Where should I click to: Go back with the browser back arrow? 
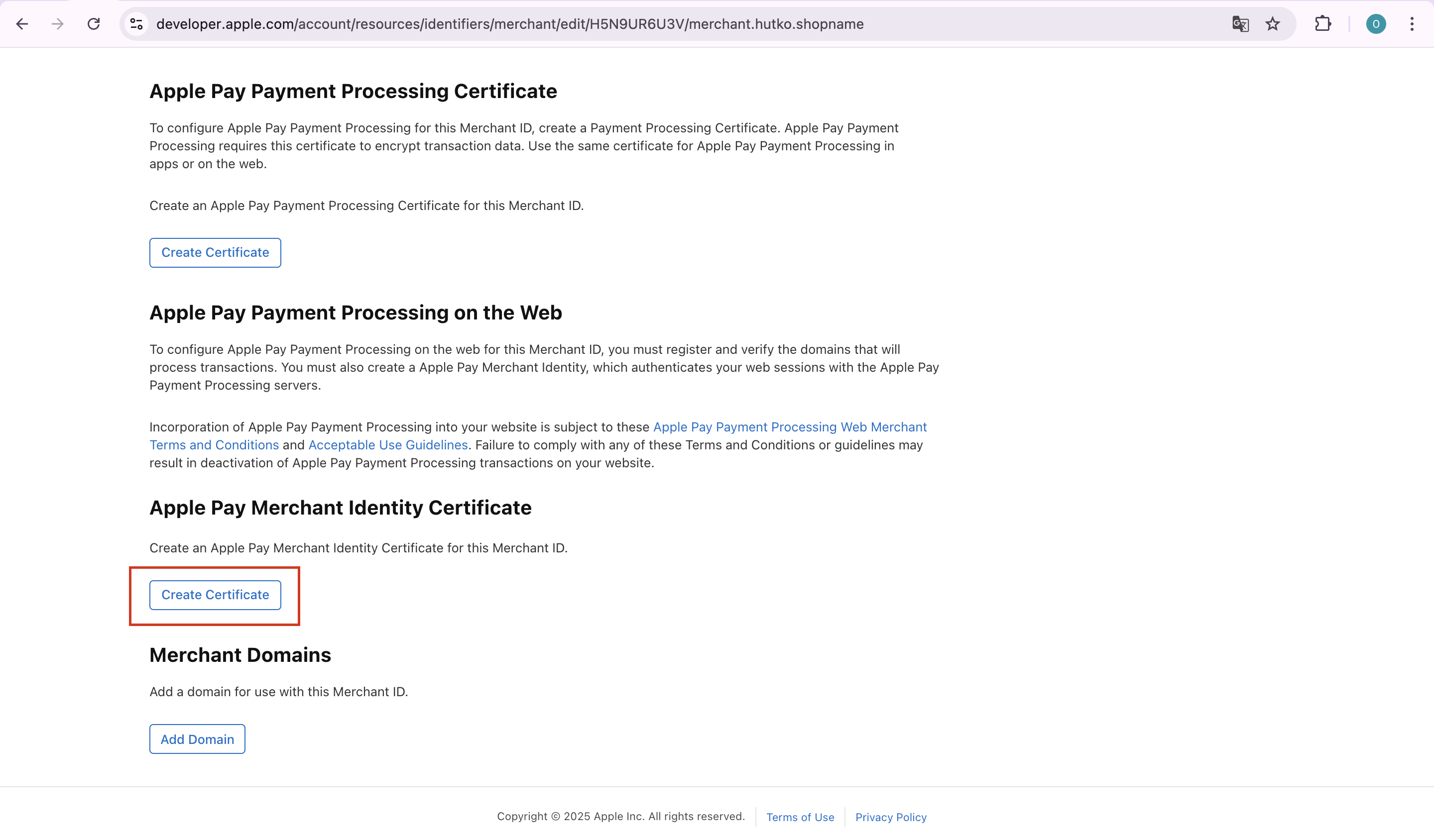[22, 24]
